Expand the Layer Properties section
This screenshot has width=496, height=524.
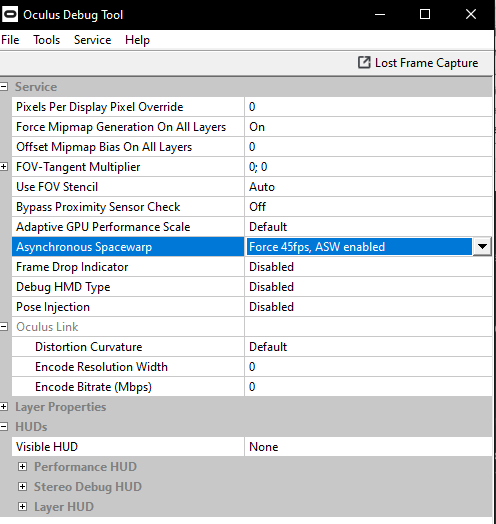click(x=4, y=407)
